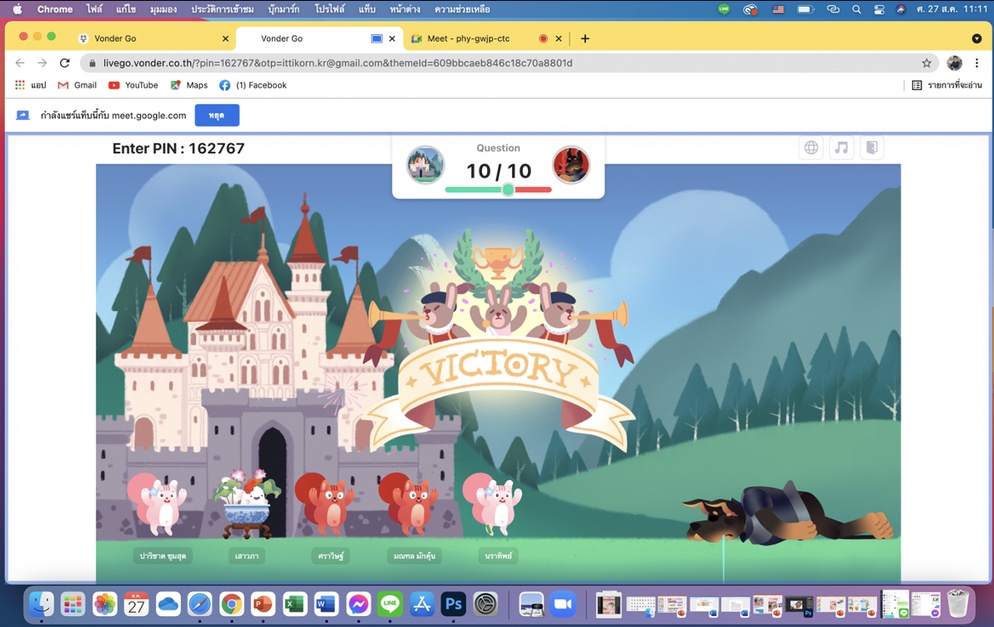Viewport: 994px width, 627px height.
Task: Open the ไฟล์ menu
Action: [94, 9]
